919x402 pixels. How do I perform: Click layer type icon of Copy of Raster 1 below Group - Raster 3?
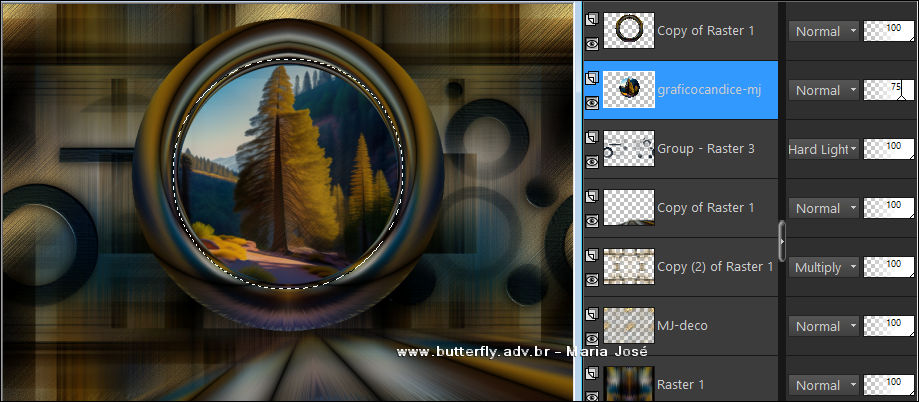click(592, 196)
